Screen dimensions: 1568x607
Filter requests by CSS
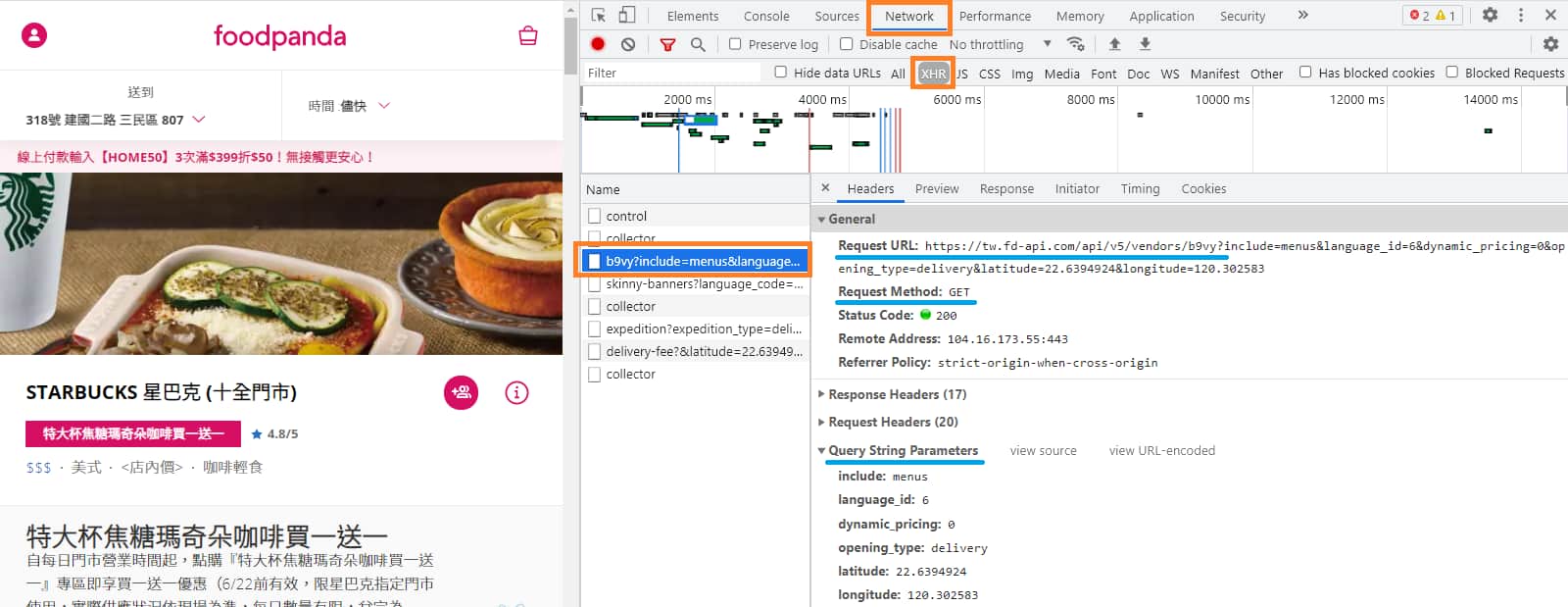pos(990,74)
